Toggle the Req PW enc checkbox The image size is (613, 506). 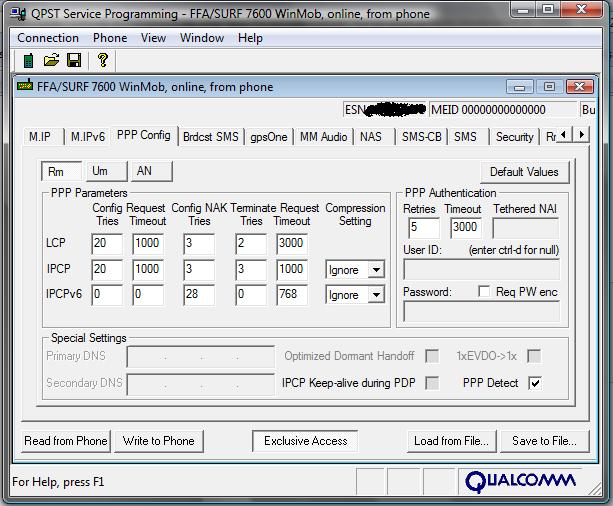484,291
